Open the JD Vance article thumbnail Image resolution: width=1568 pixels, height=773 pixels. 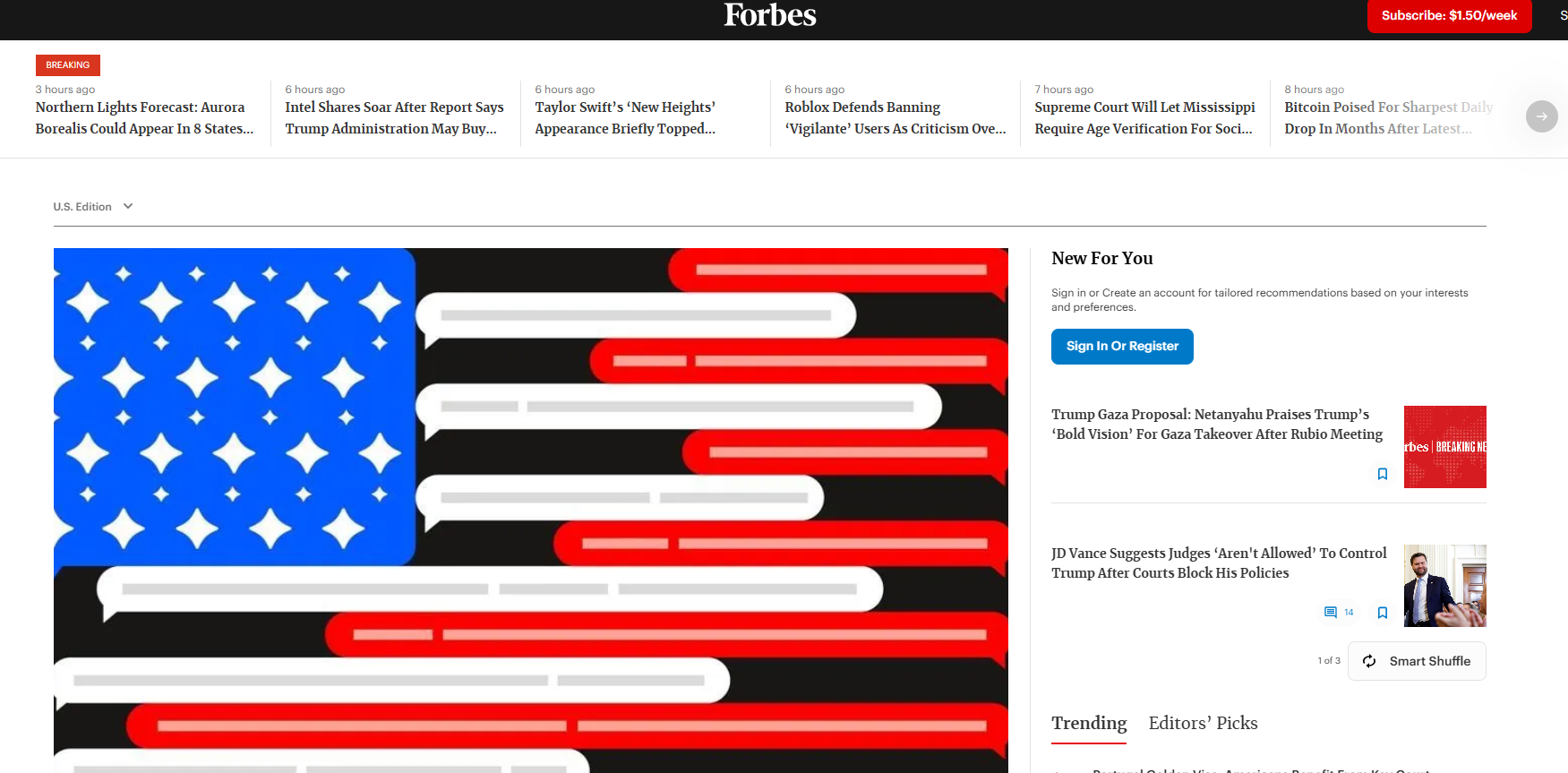click(1444, 586)
